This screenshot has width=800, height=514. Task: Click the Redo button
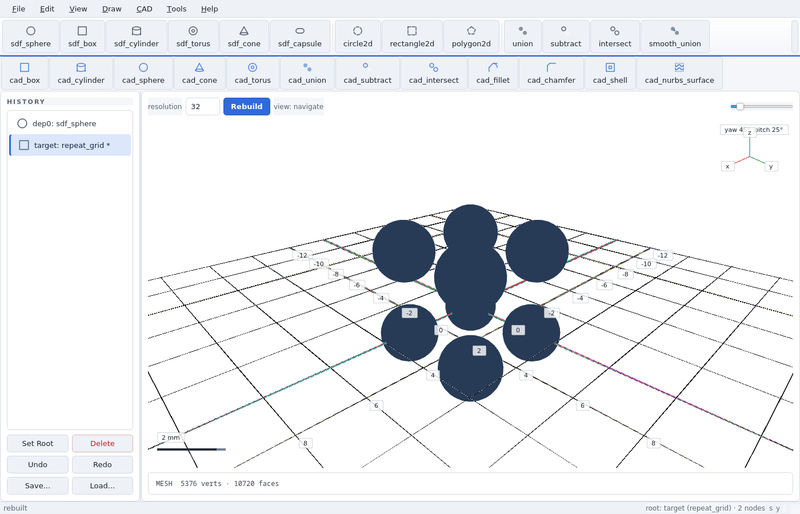(x=102, y=464)
